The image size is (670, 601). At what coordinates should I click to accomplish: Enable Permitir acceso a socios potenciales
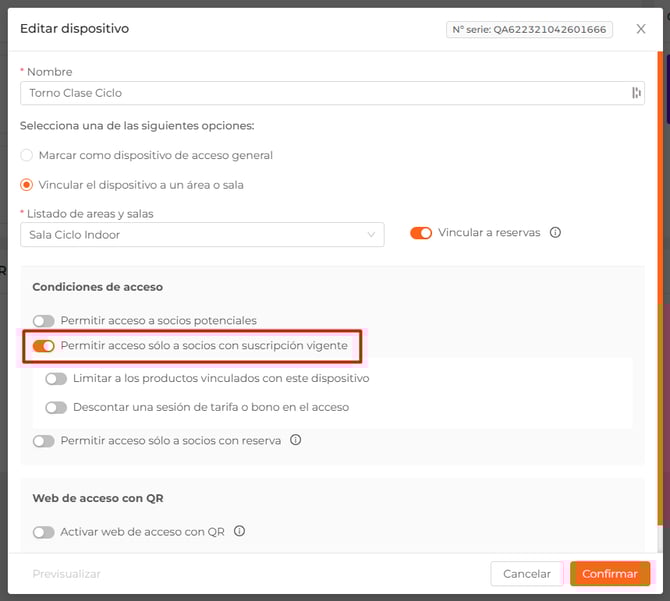[x=44, y=321]
